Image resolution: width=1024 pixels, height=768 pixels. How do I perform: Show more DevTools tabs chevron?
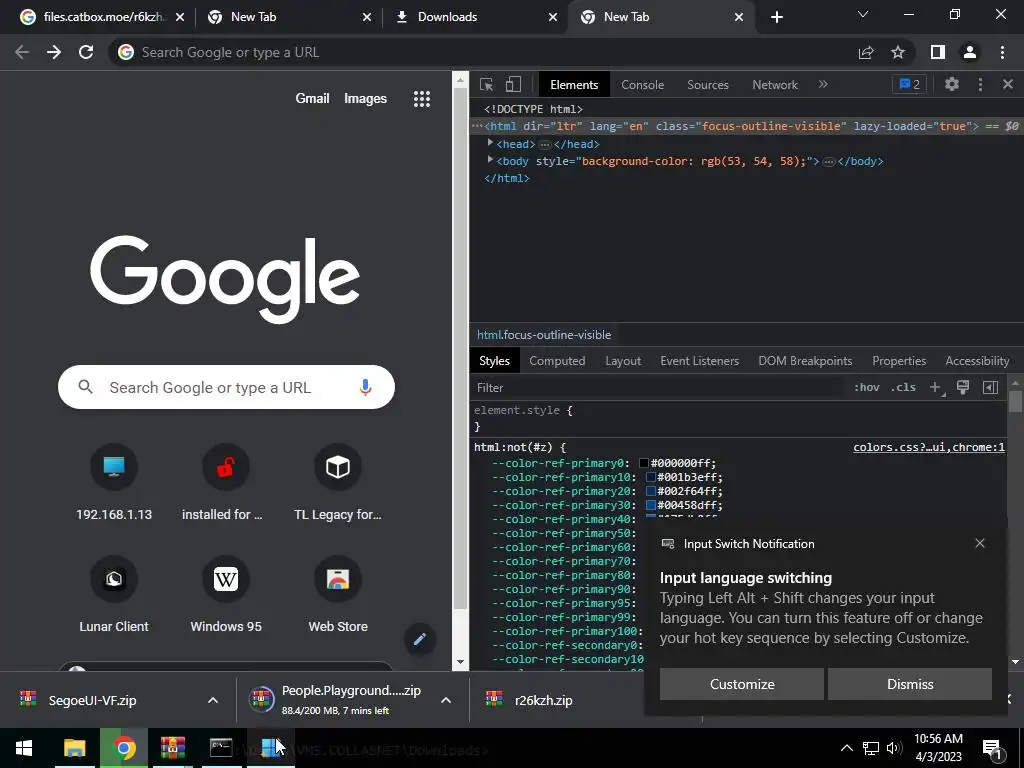pos(823,84)
